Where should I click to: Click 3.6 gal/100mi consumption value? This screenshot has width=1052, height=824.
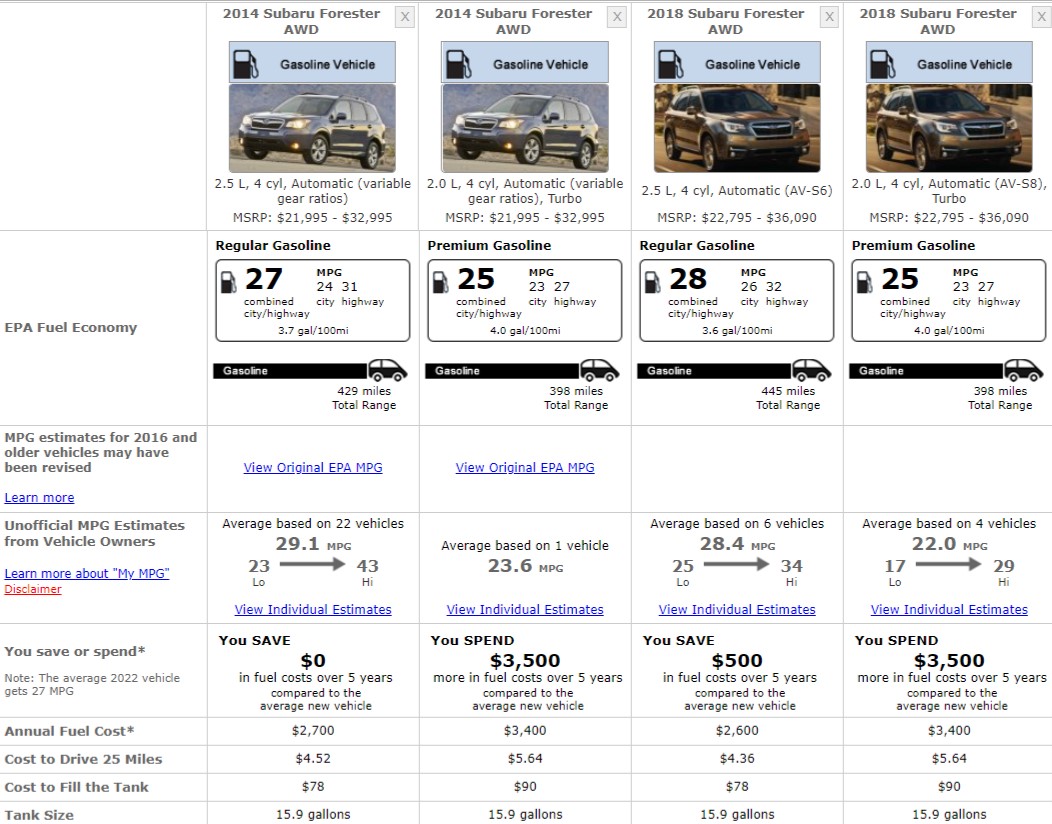[737, 331]
